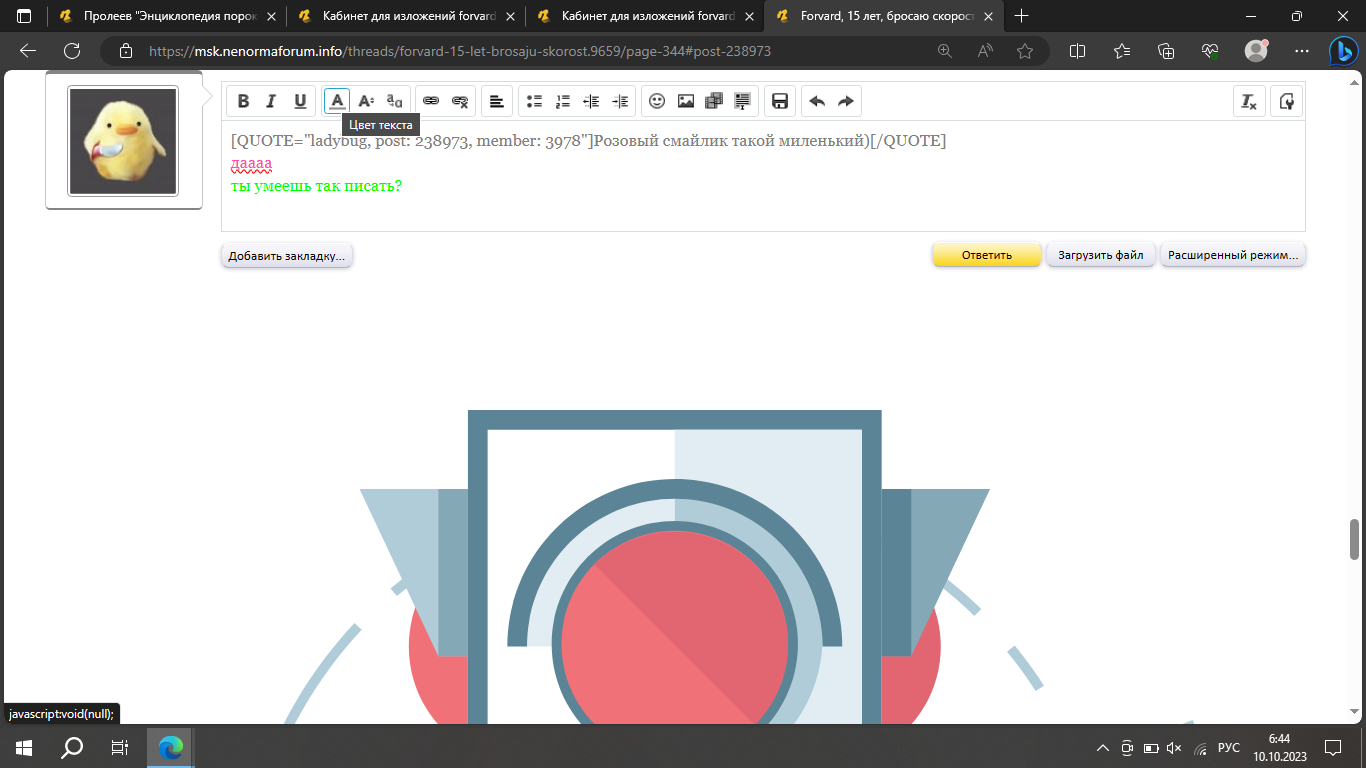Image resolution: width=1366 pixels, height=768 pixels.
Task: Switch to the Пролеев Энциклопедия browser tab
Action: click(168, 16)
